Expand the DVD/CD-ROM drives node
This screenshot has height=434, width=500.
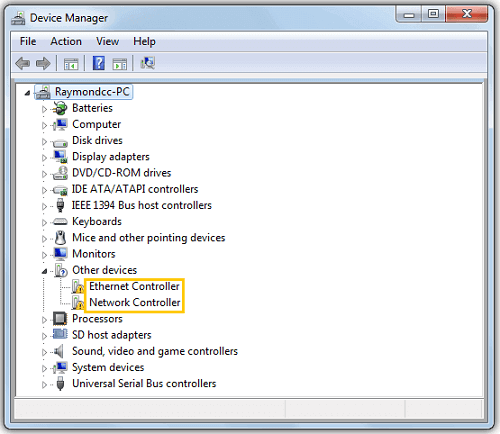(x=44, y=174)
